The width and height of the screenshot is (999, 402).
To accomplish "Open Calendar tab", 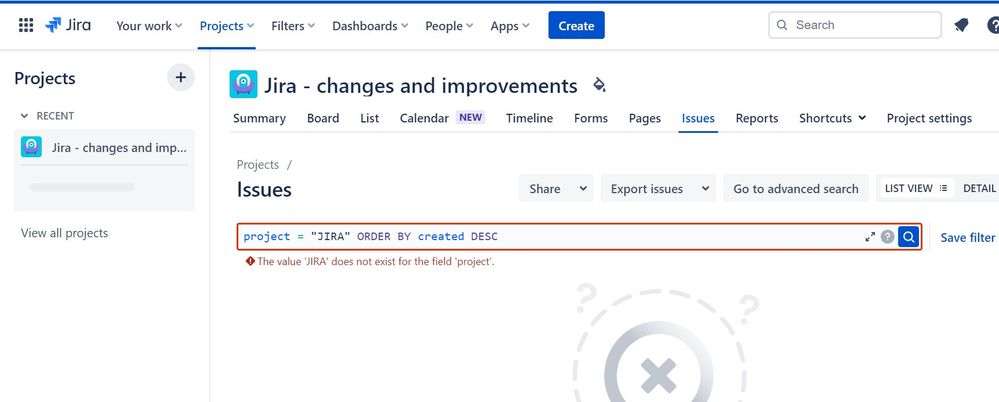I will [x=424, y=118].
